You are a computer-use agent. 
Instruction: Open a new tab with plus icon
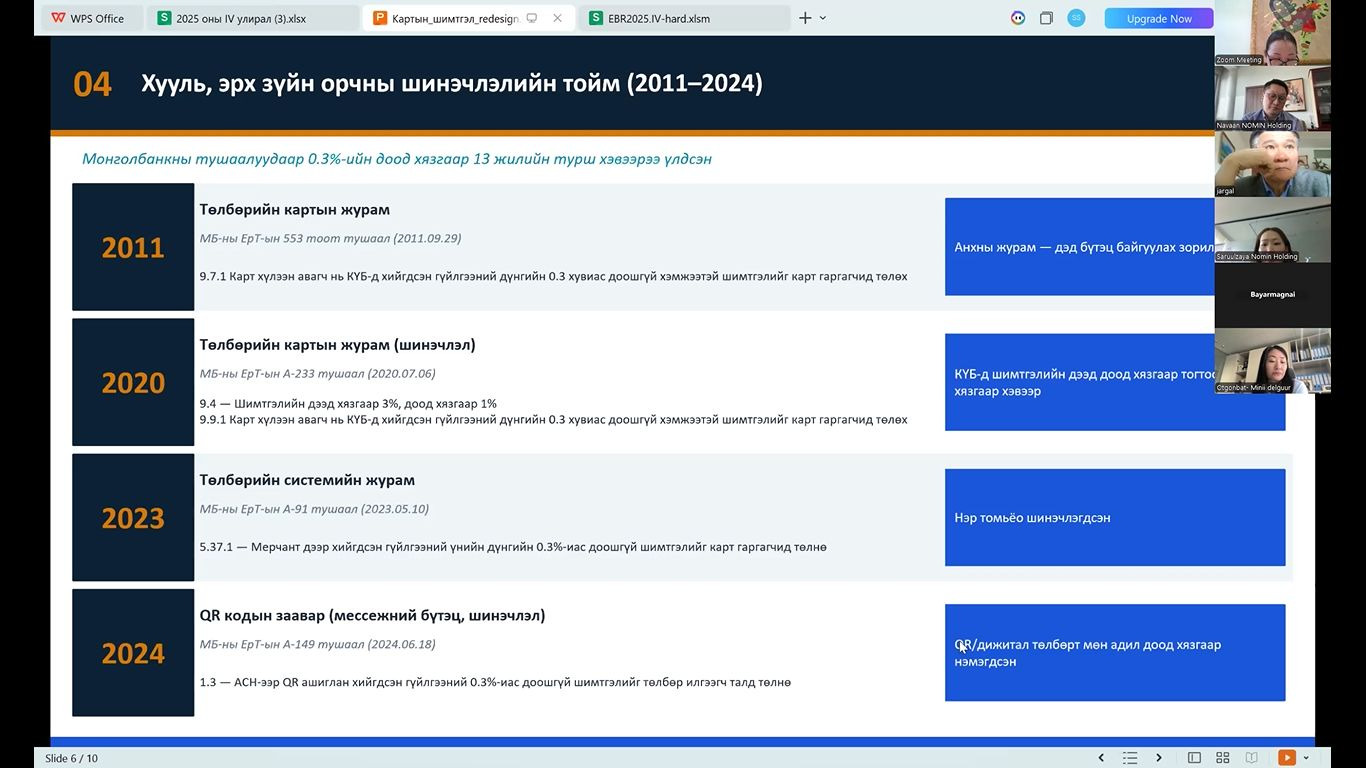[805, 18]
